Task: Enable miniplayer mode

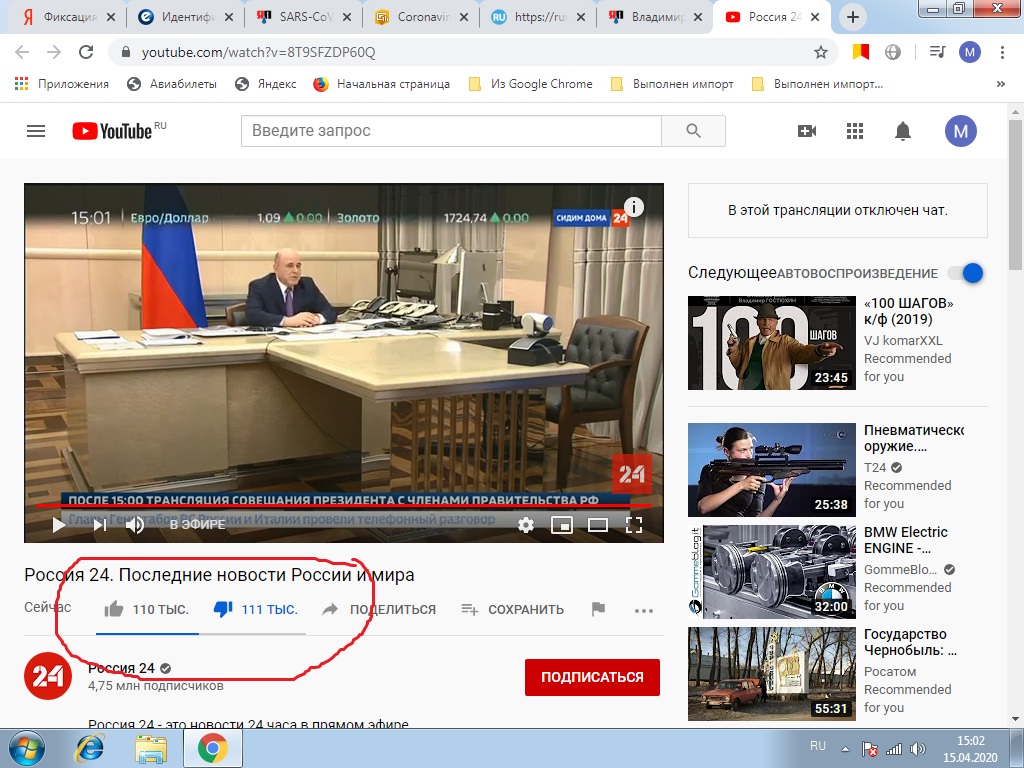Action: tap(562, 525)
